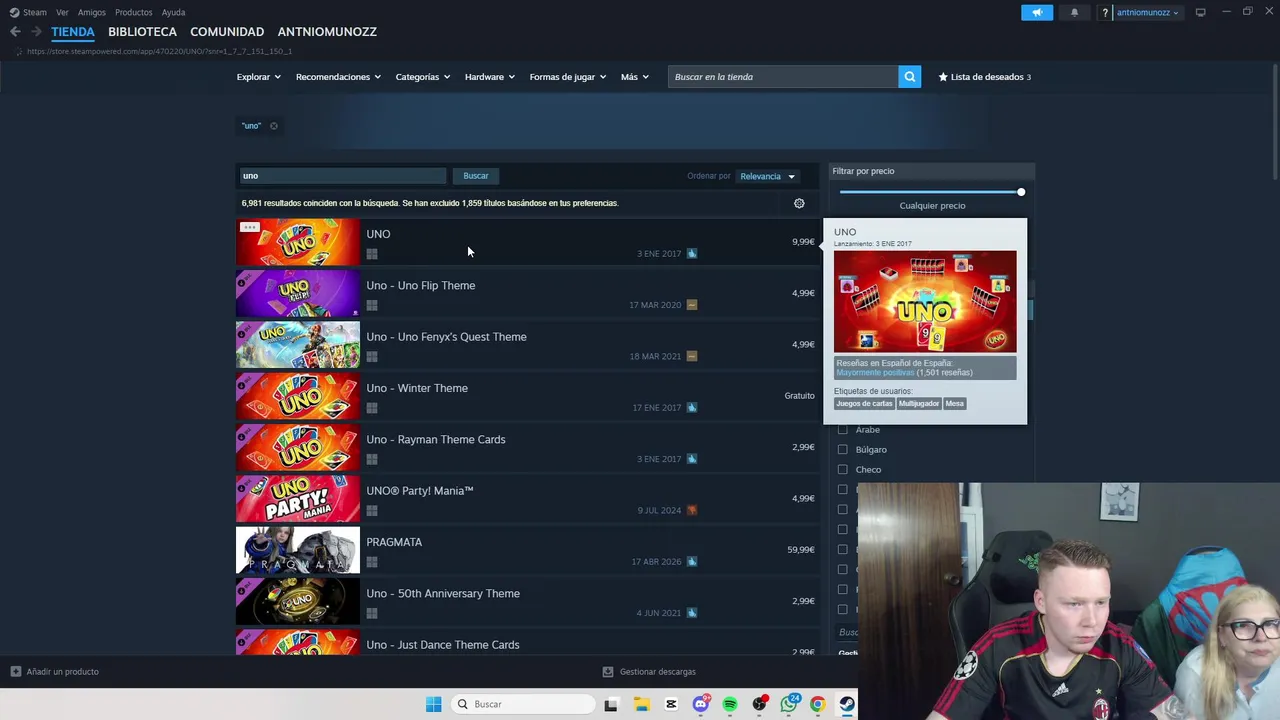Screen dimensions: 1280x720
Task: Open Google Chrome from the taskbar
Action: [x=818, y=704]
